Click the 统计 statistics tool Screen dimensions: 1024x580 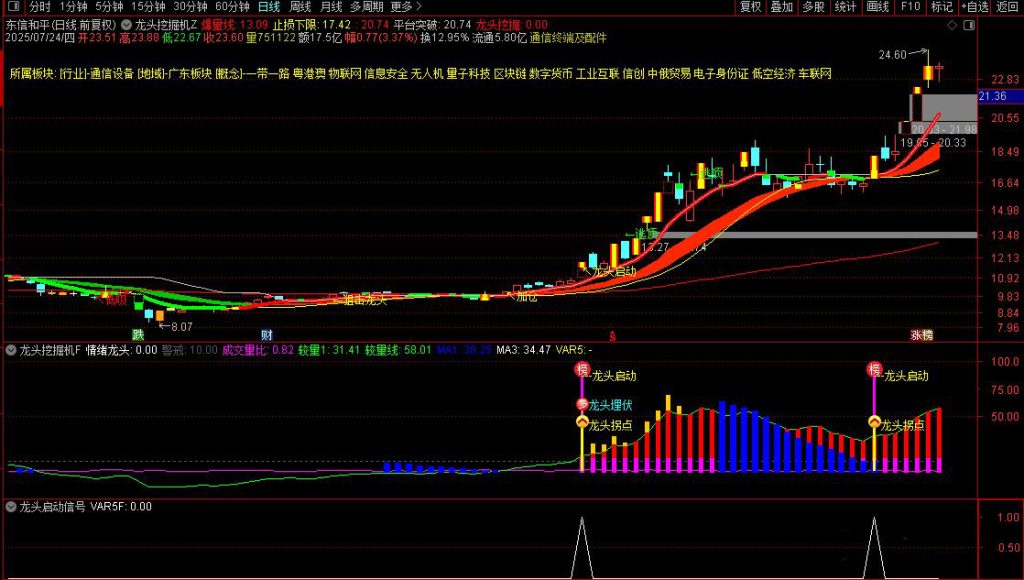click(x=845, y=7)
